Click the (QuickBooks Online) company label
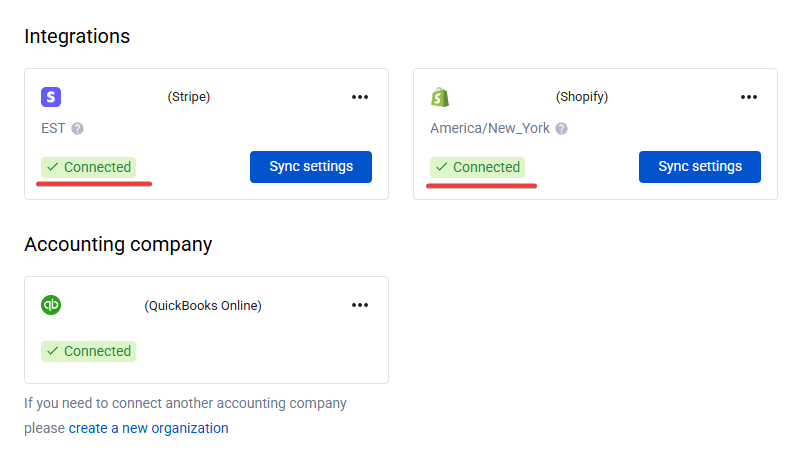Image resolution: width=786 pixels, height=455 pixels. coord(203,305)
